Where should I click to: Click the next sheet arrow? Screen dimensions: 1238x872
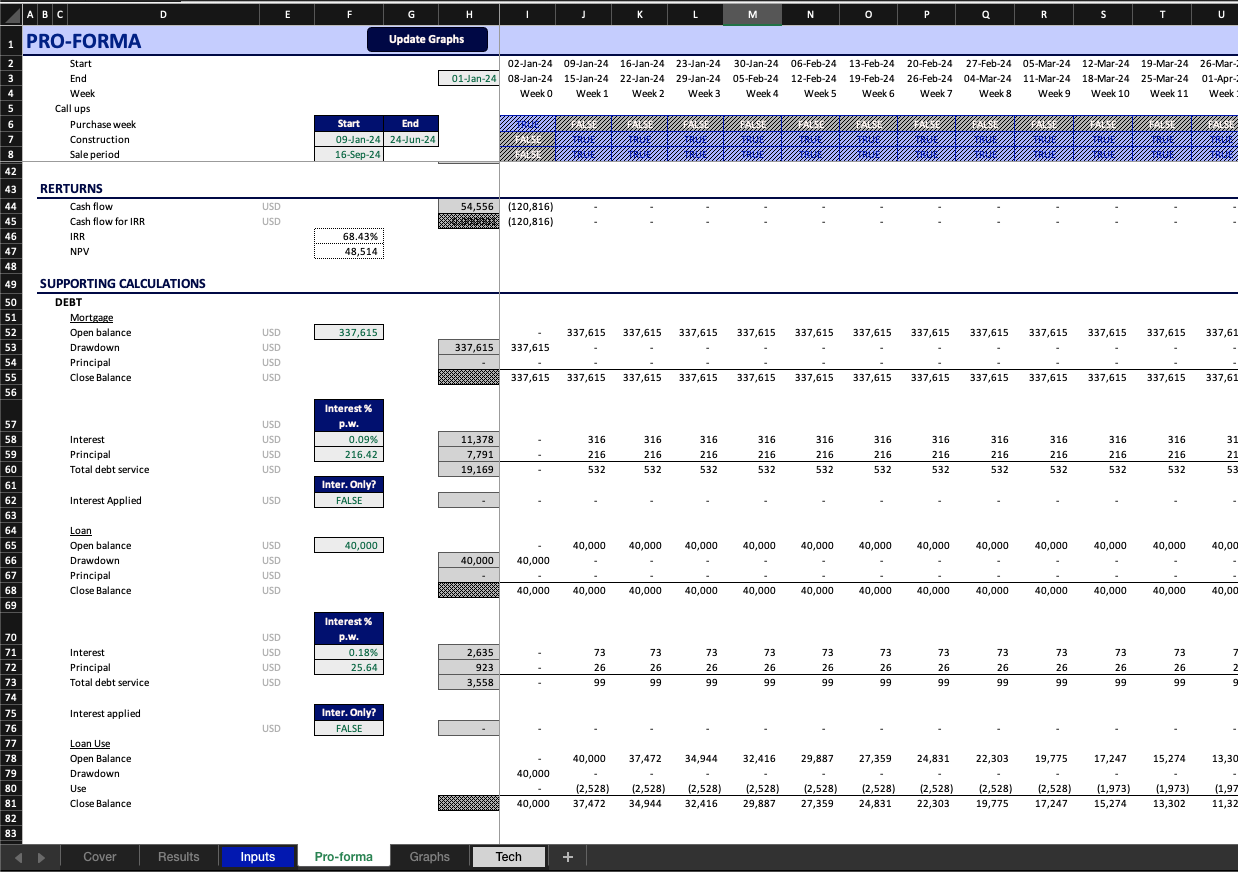[x=41, y=857]
